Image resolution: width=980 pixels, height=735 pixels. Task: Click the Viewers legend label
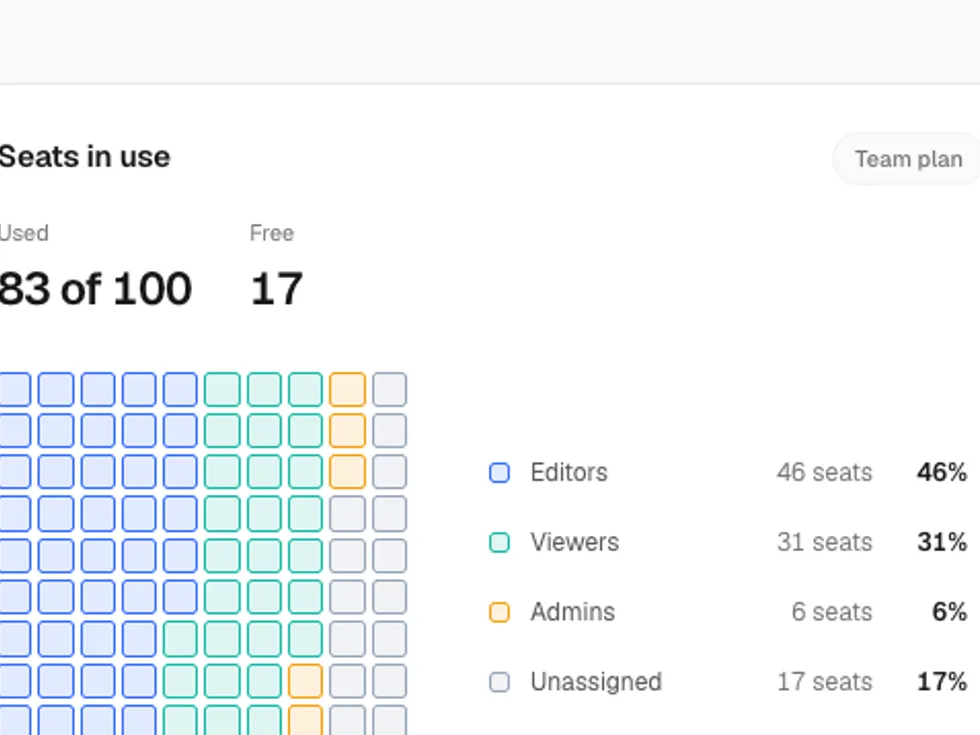[x=574, y=542]
